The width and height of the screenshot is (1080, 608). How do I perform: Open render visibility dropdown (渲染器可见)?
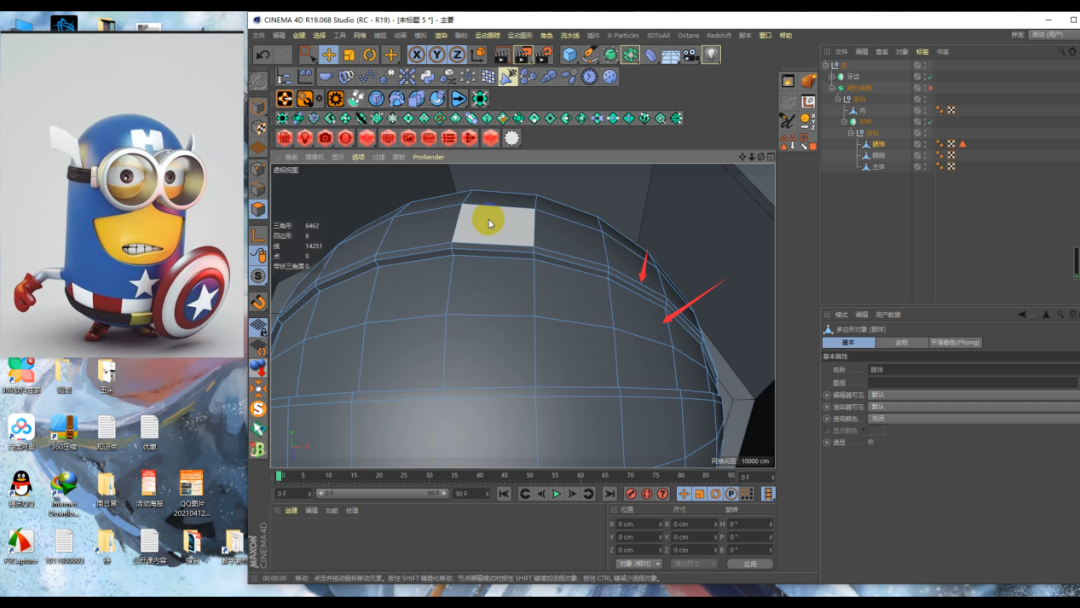tap(973, 407)
